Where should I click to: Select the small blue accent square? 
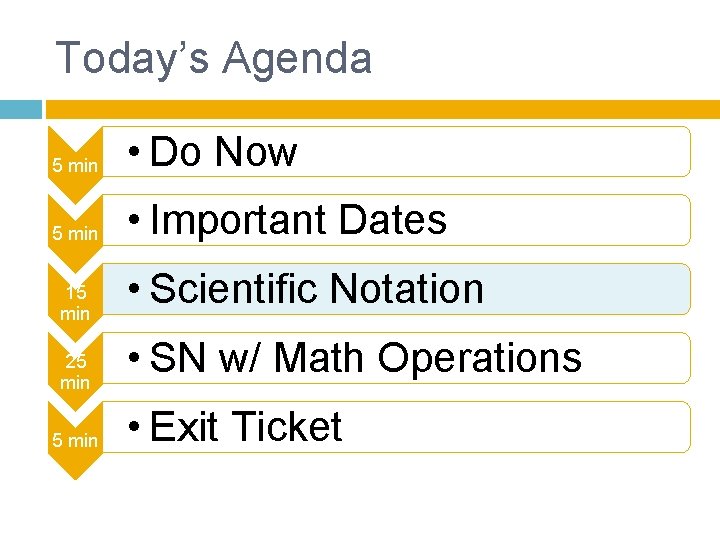20,109
